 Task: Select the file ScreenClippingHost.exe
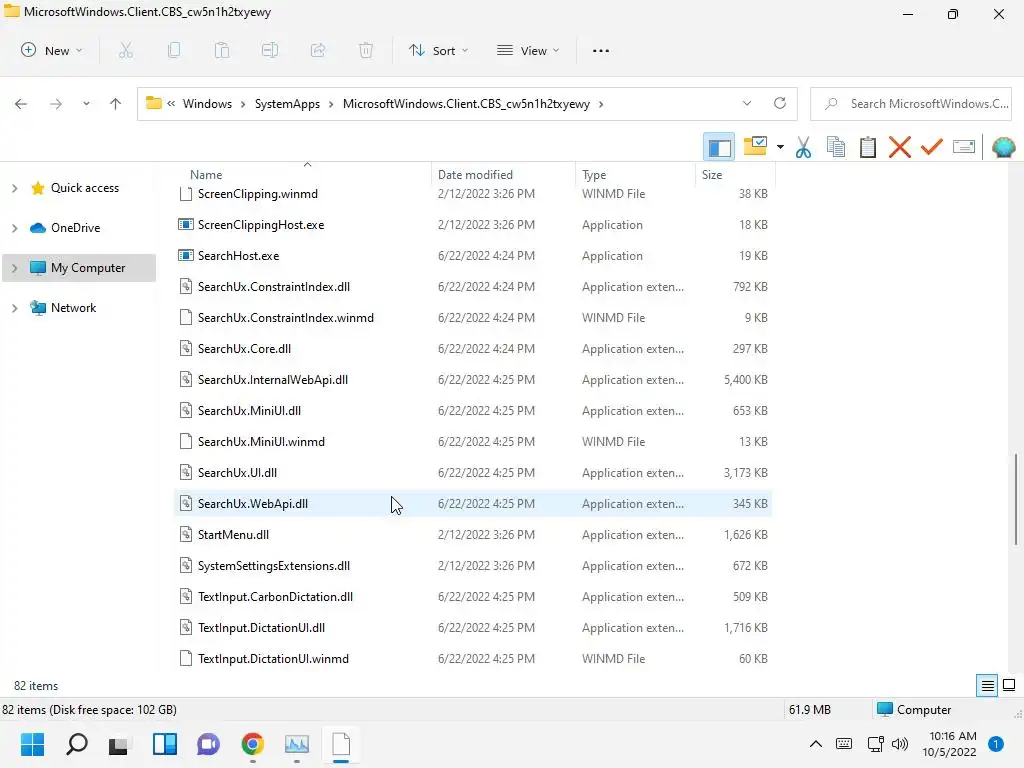473,225
